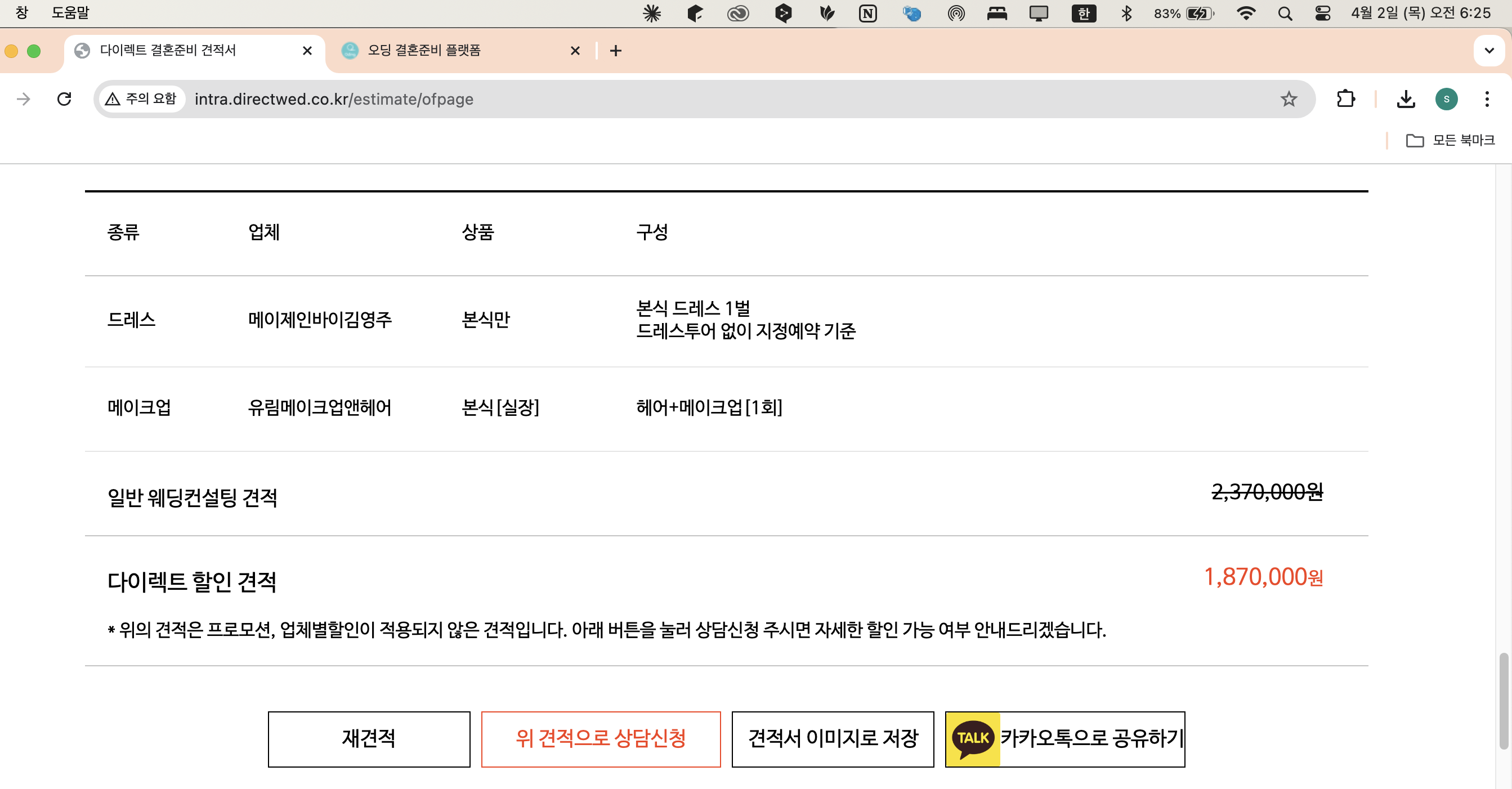The image size is (1512, 789).
Task: Navigate back using the back arrow
Action: point(23,98)
